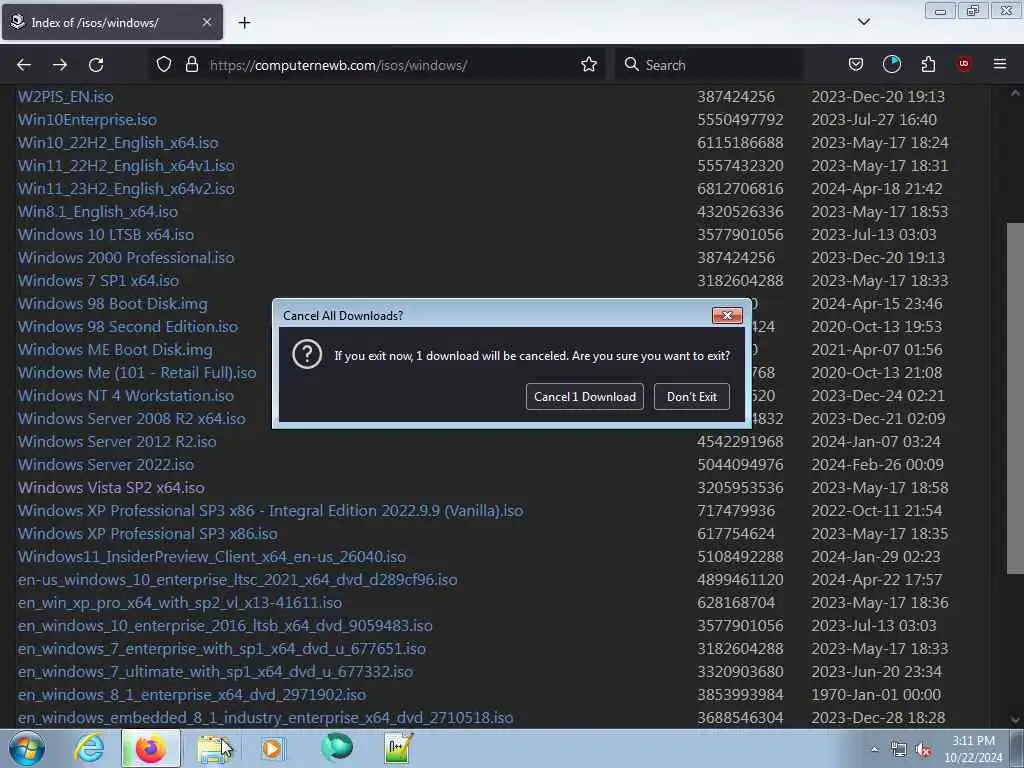Open the Extensions puzzle icon

click(x=928, y=65)
